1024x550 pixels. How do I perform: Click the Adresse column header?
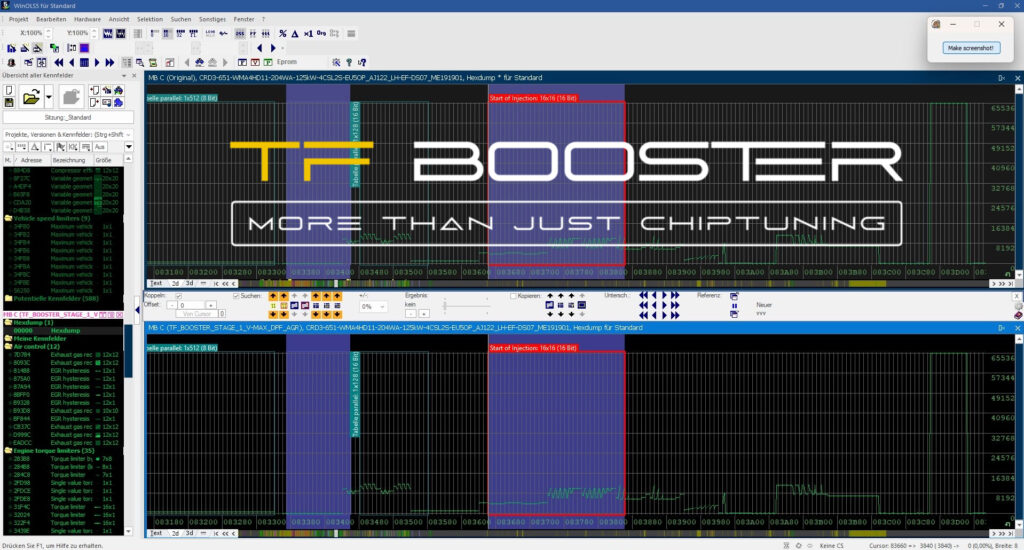tap(31, 159)
